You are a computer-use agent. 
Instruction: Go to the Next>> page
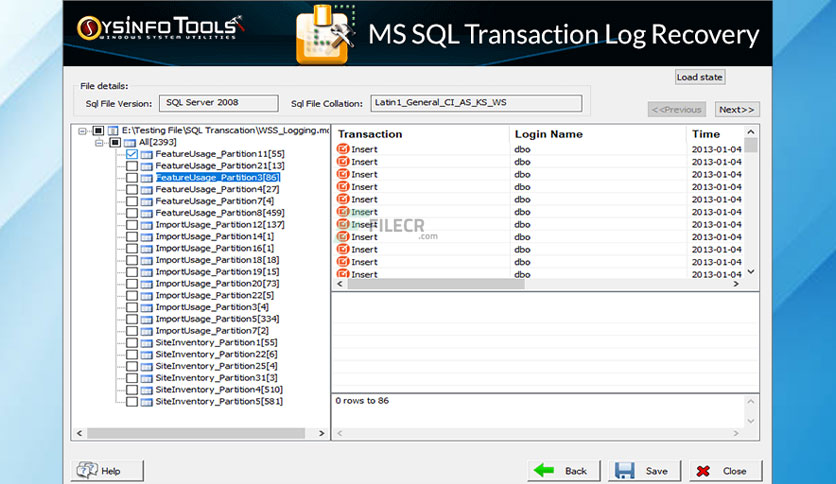click(x=737, y=109)
